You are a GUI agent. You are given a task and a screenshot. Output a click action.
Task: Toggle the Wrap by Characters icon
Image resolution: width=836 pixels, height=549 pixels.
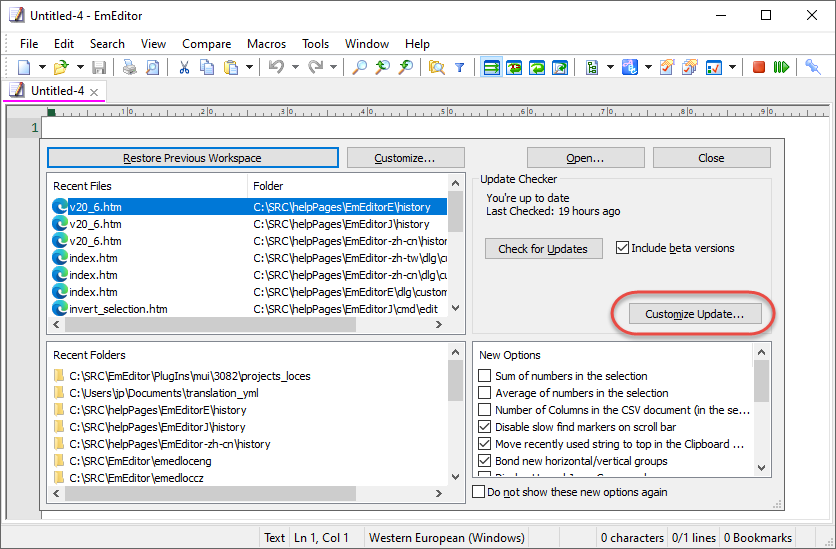point(514,68)
